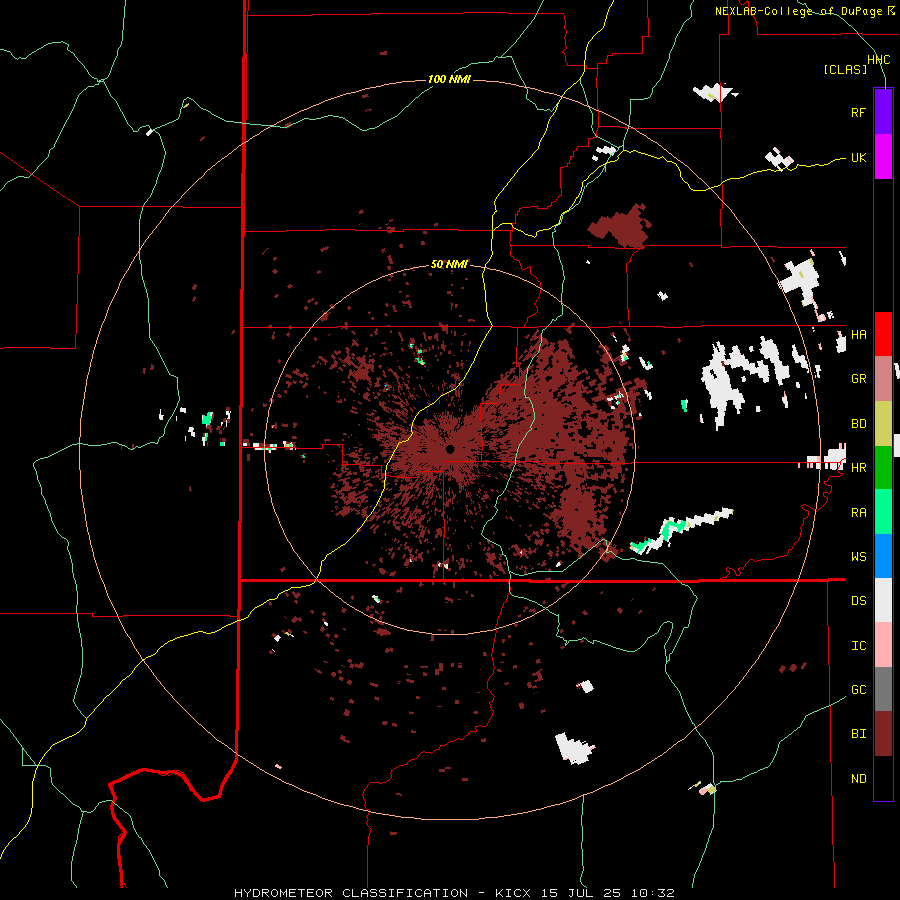
Task: Click the "GR" legend label
Action: (858, 379)
